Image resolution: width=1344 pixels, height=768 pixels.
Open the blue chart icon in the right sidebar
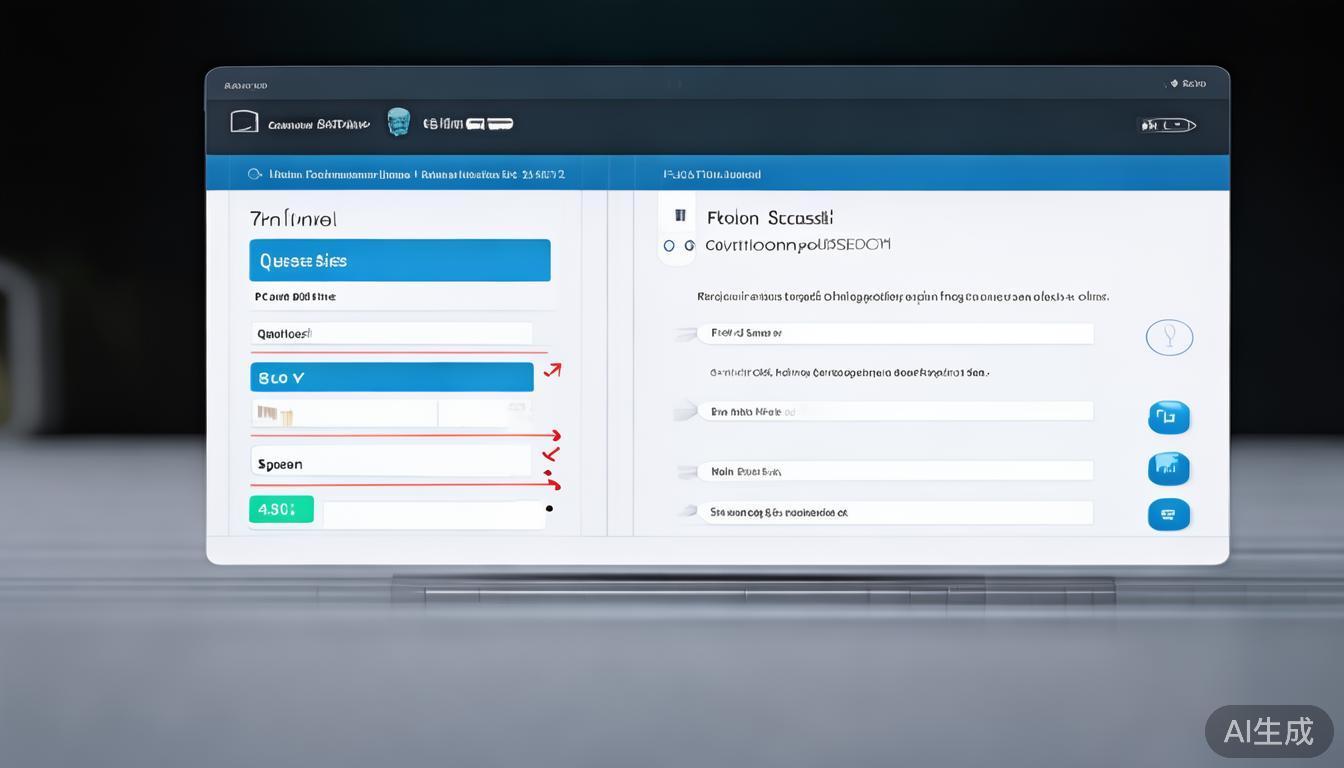pyautogui.click(x=1169, y=468)
